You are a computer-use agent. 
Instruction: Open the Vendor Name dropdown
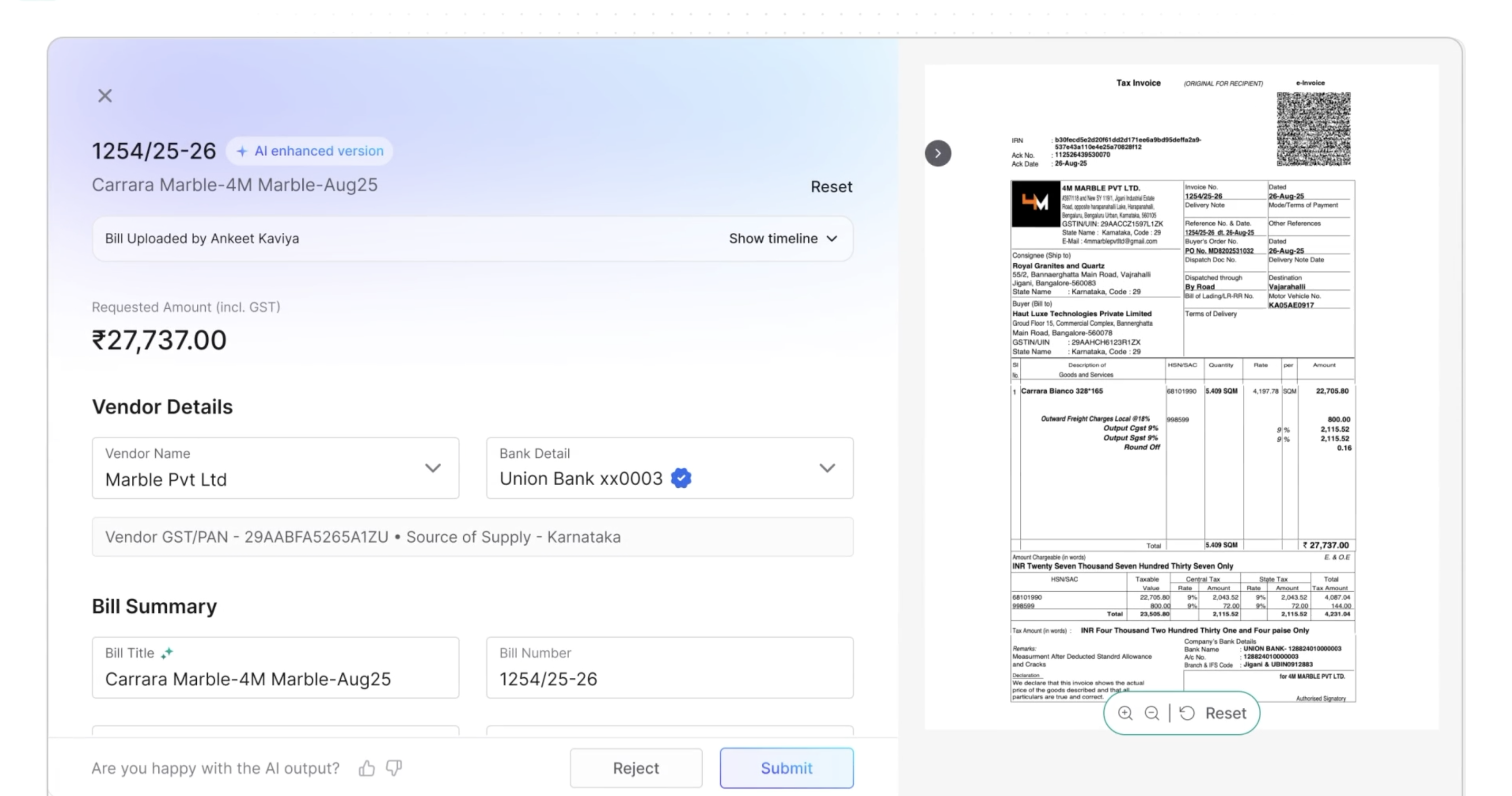click(x=433, y=468)
